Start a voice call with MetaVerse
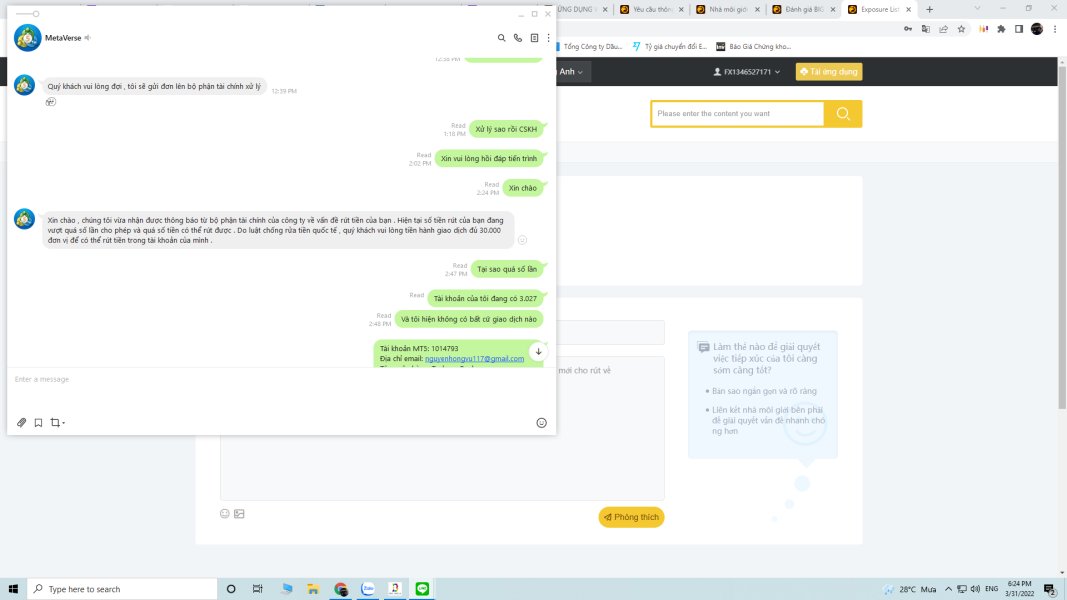The height and width of the screenshot is (600, 1067). point(518,38)
